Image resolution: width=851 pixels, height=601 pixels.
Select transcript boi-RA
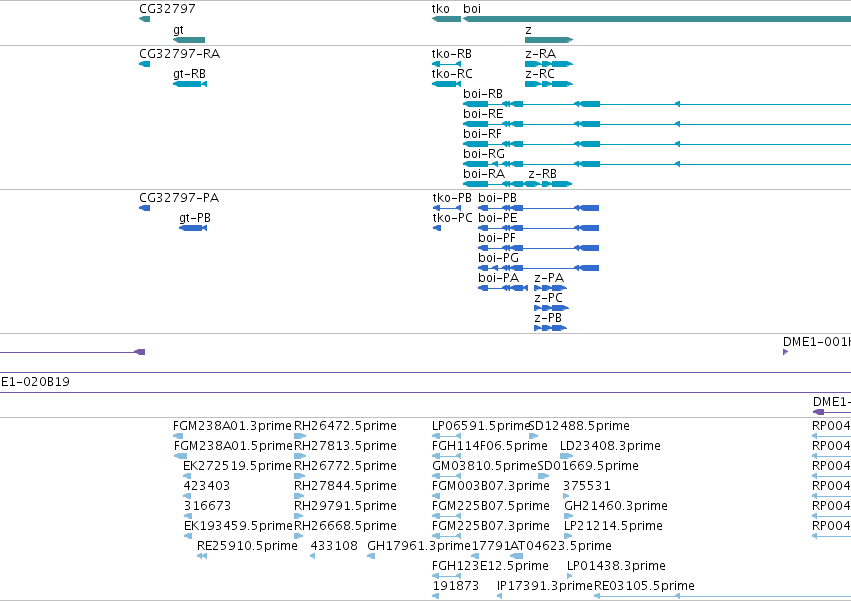[x=484, y=174]
